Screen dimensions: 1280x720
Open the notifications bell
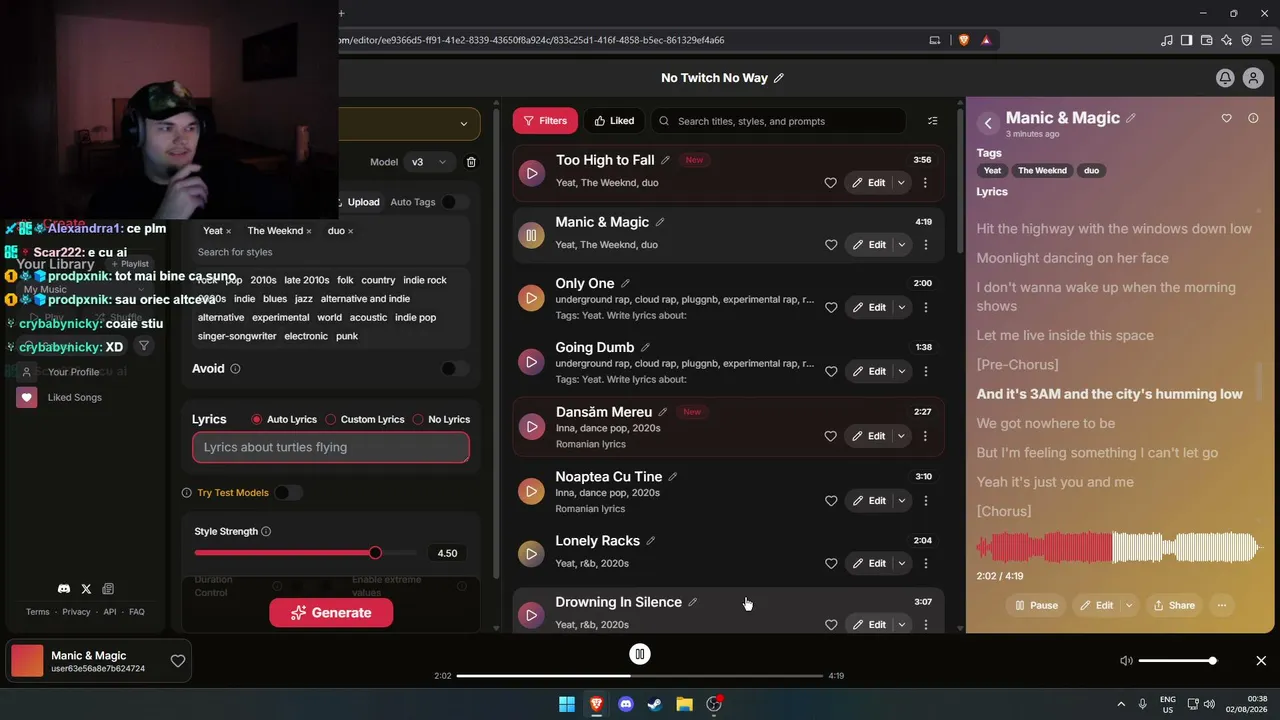point(1225,78)
